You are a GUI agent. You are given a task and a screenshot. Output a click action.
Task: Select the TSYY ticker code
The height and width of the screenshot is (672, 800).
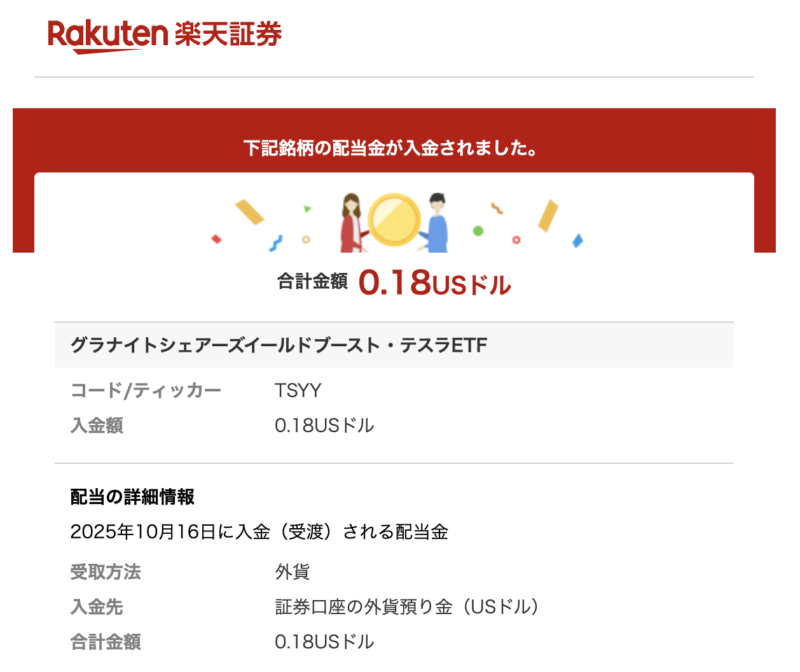click(297, 390)
